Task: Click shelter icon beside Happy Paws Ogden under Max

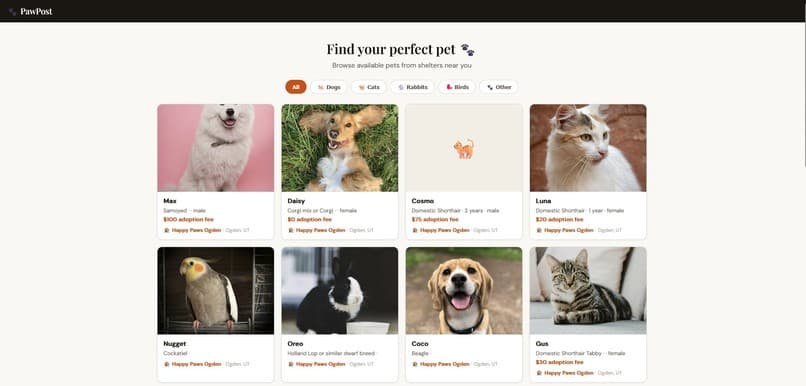Action: [x=167, y=230]
